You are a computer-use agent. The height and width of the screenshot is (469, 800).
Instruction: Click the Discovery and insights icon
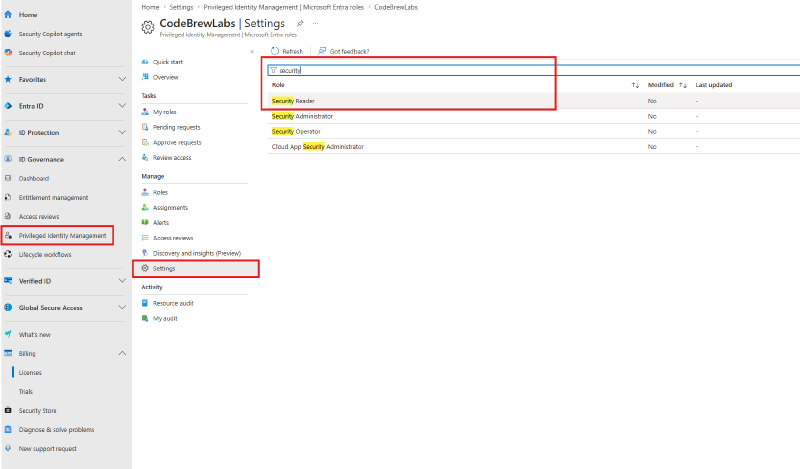pyautogui.click(x=145, y=253)
